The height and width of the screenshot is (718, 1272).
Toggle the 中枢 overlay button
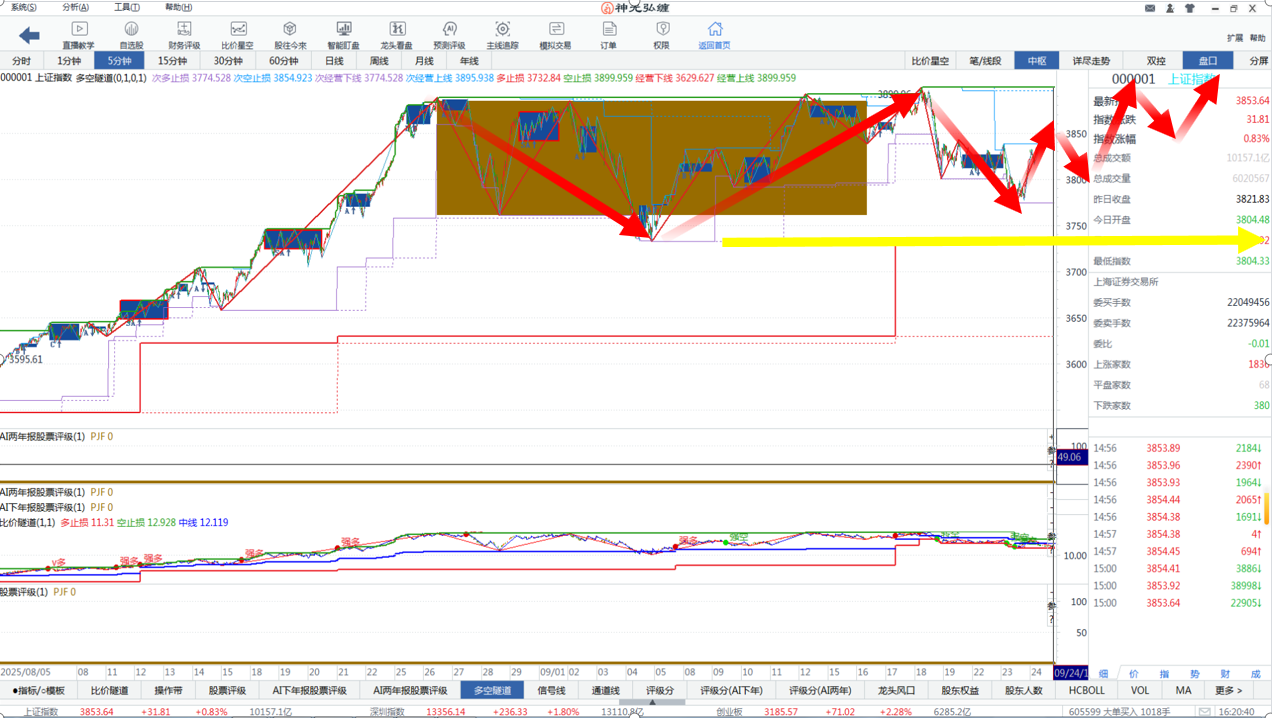(x=1036, y=61)
